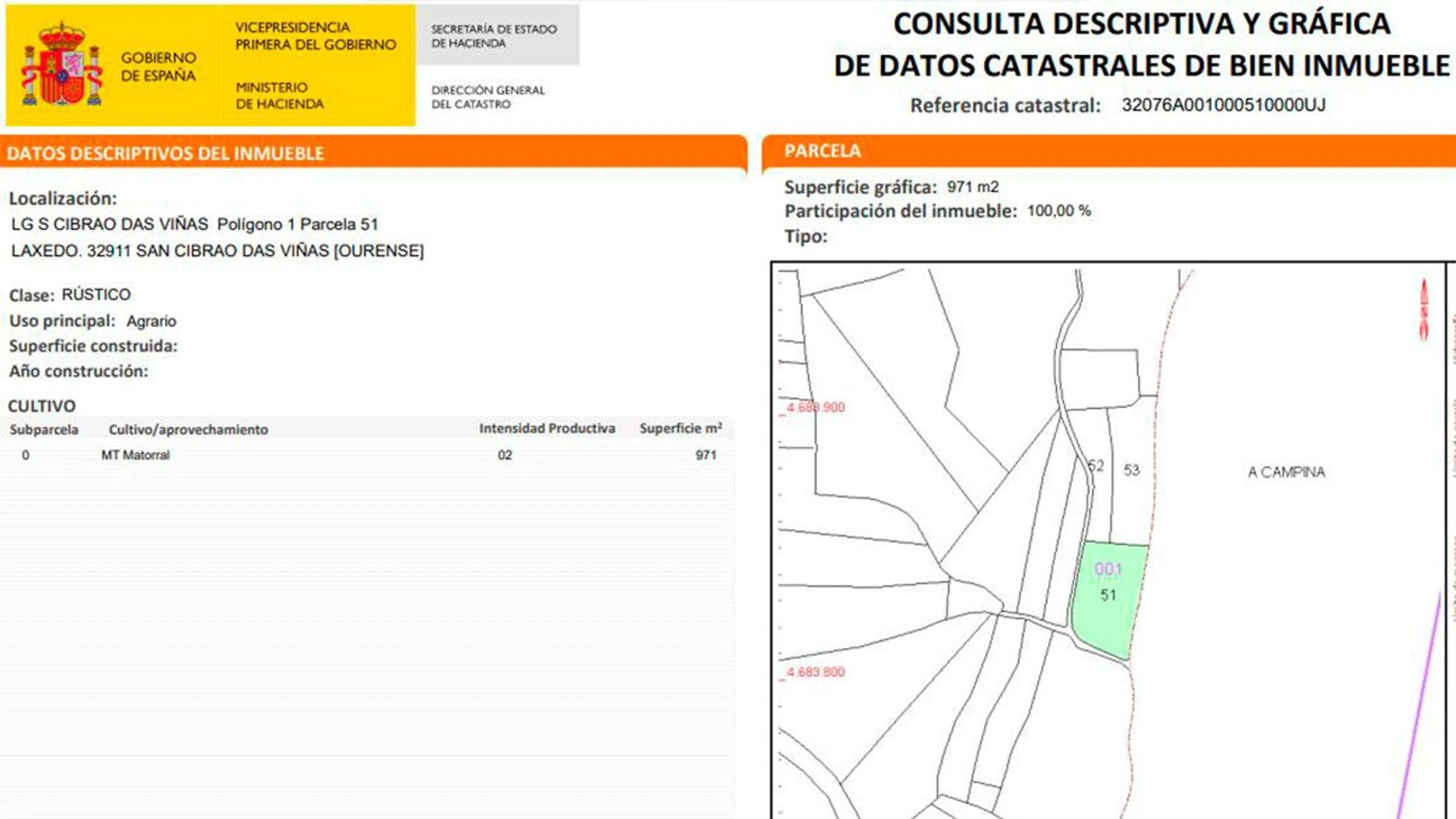Click the 4.683.800 coordinate label

pyautogui.click(x=815, y=672)
